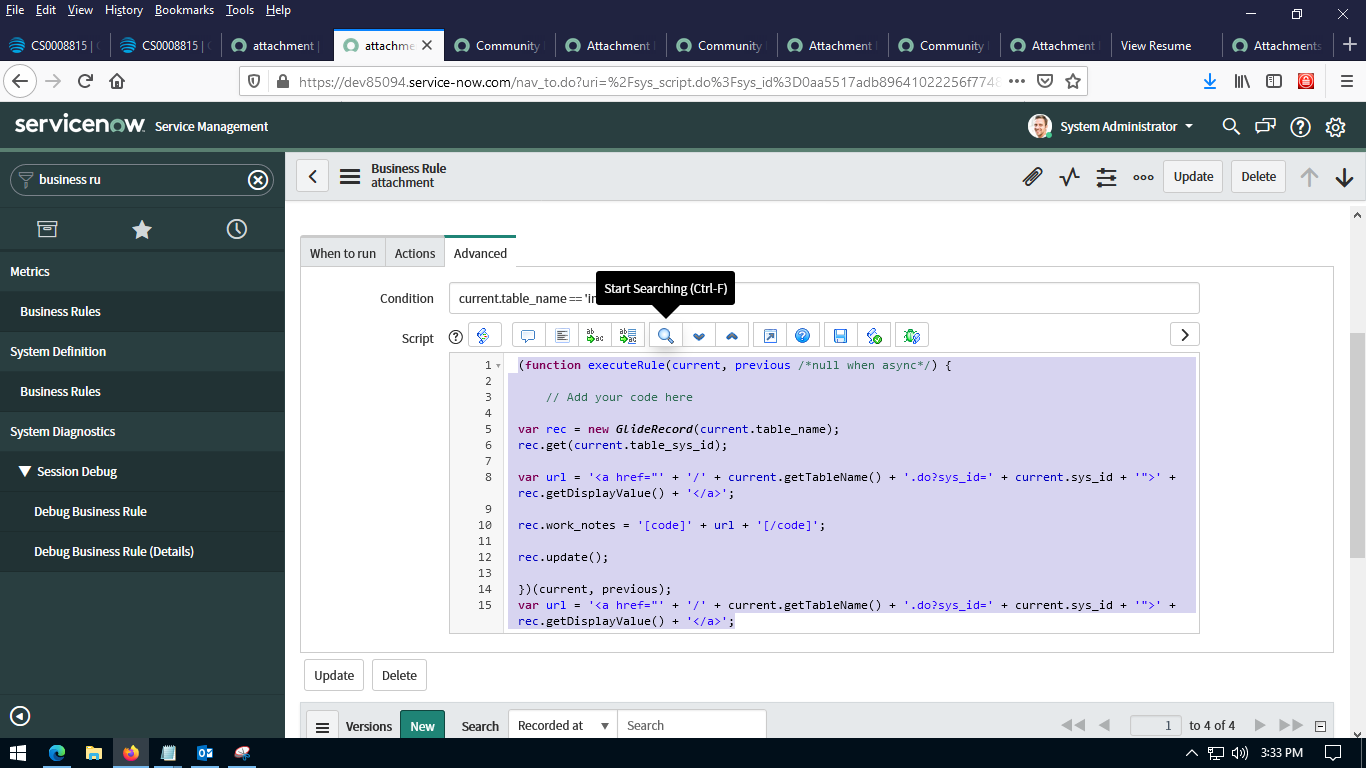Click Versions page number field
The width and height of the screenshot is (1366, 768).
[x=1156, y=726]
